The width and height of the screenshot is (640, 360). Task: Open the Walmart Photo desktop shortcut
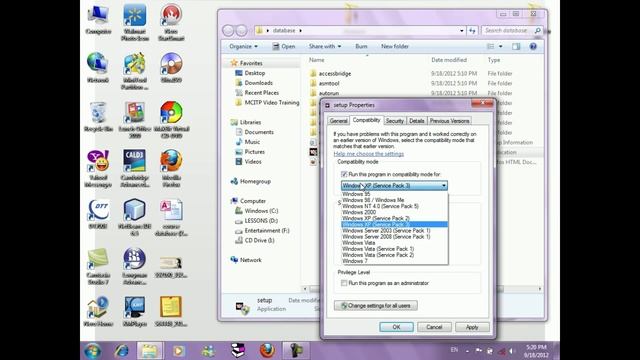coord(135,22)
